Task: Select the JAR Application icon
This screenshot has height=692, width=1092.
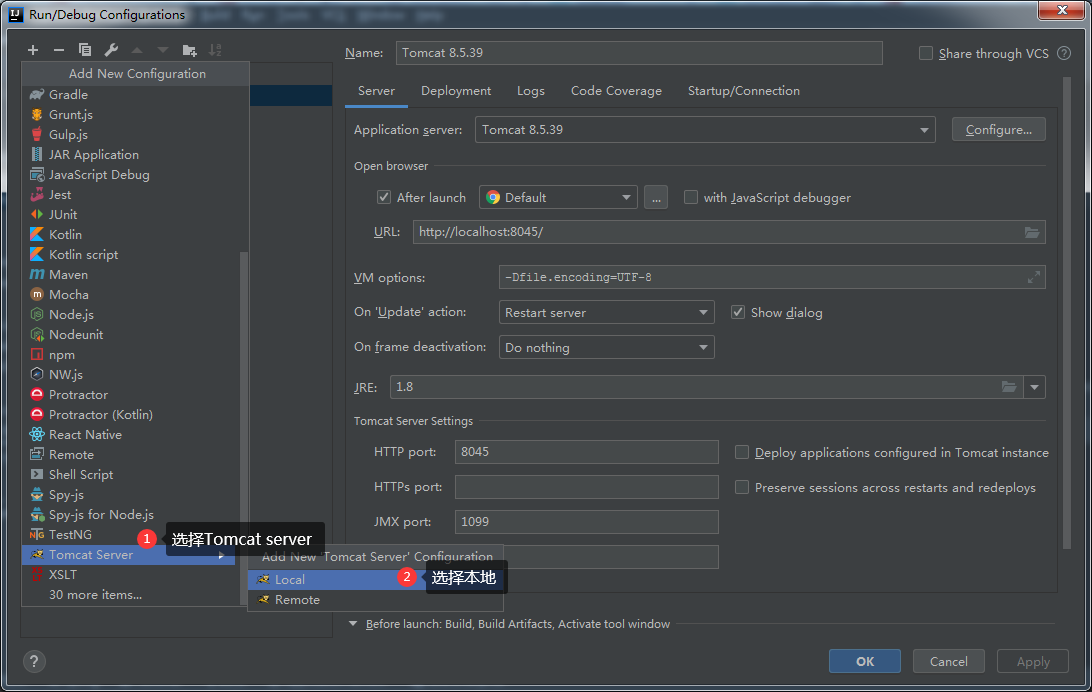Action: [37, 155]
